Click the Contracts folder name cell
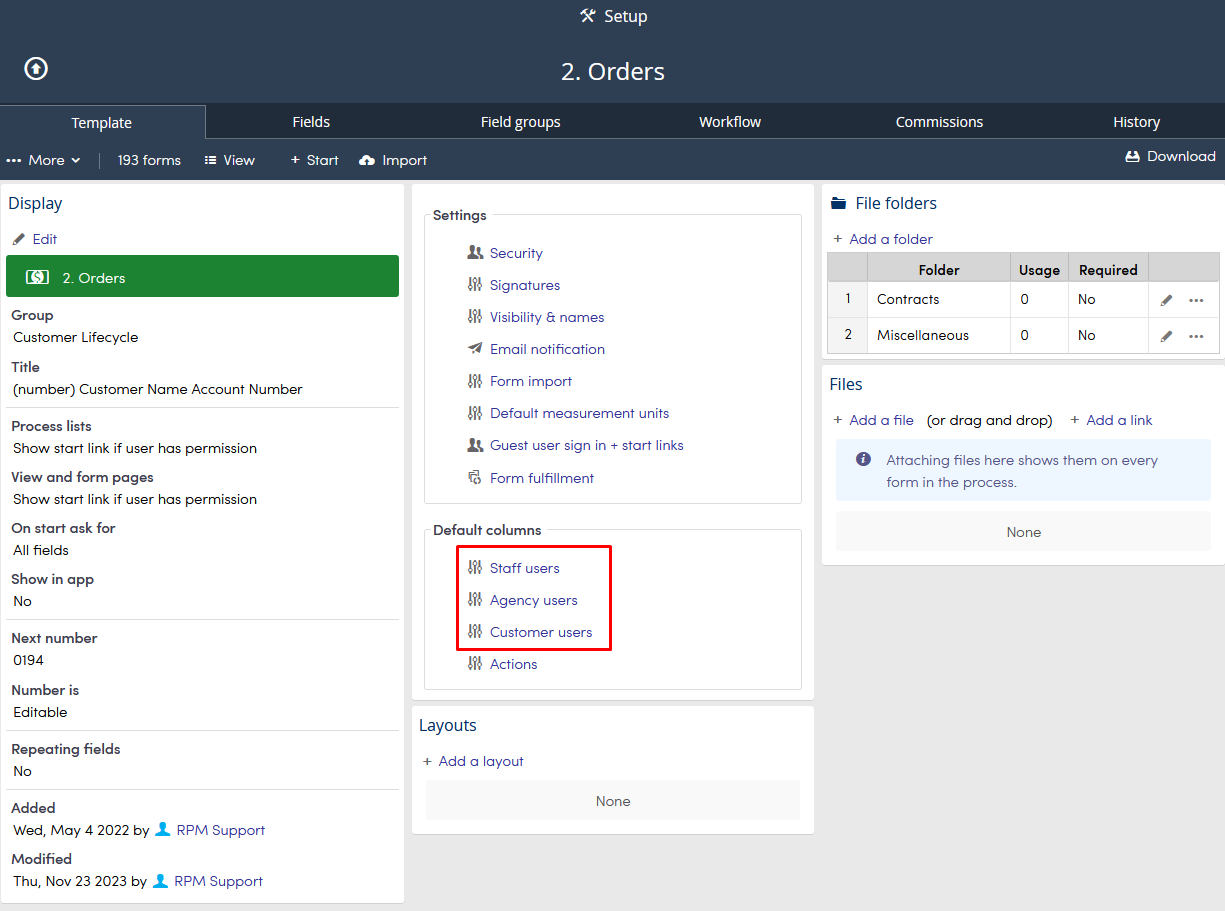The width and height of the screenshot is (1225, 911). point(939,299)
